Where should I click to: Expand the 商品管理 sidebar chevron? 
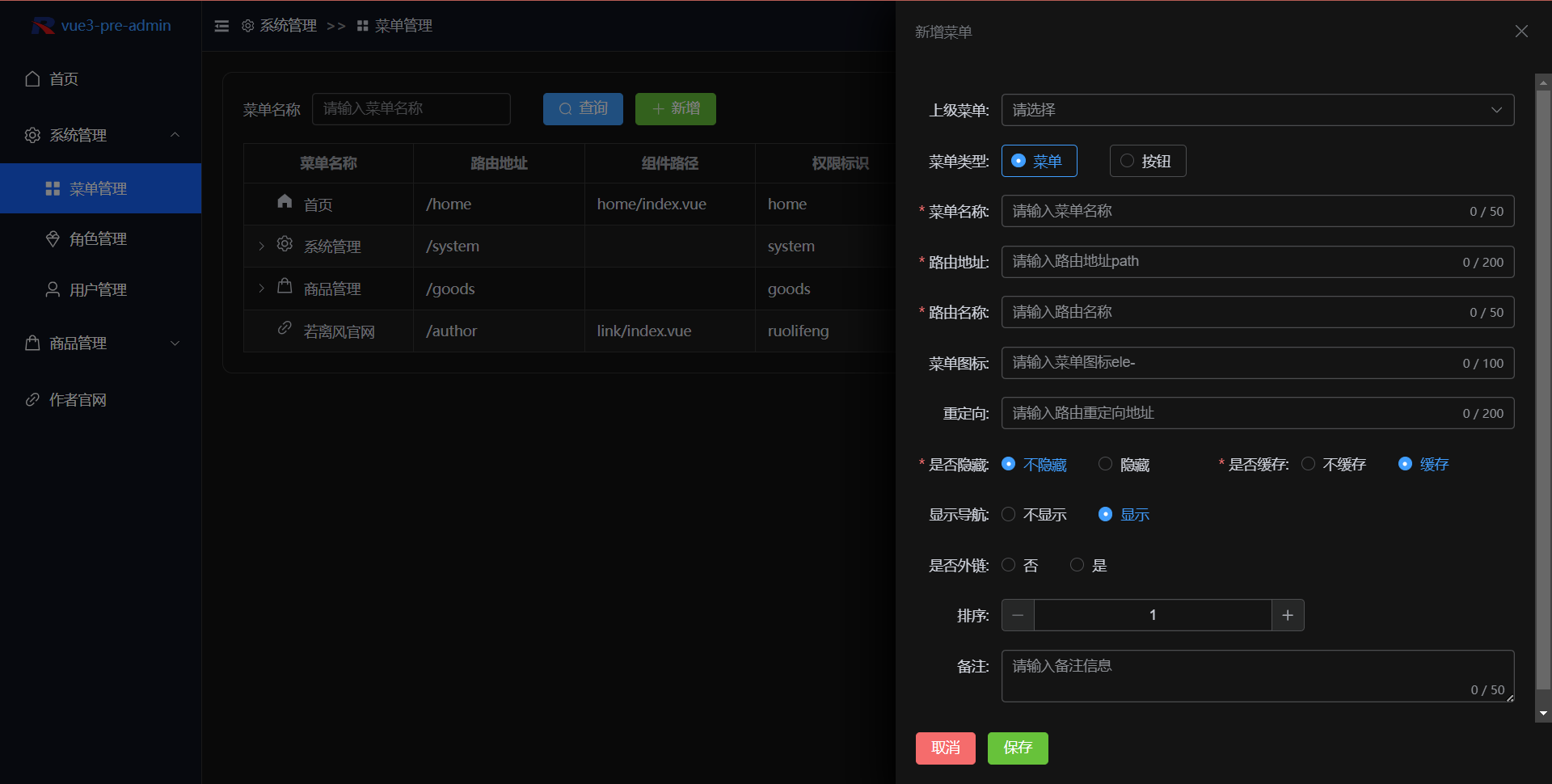(175, 343)
